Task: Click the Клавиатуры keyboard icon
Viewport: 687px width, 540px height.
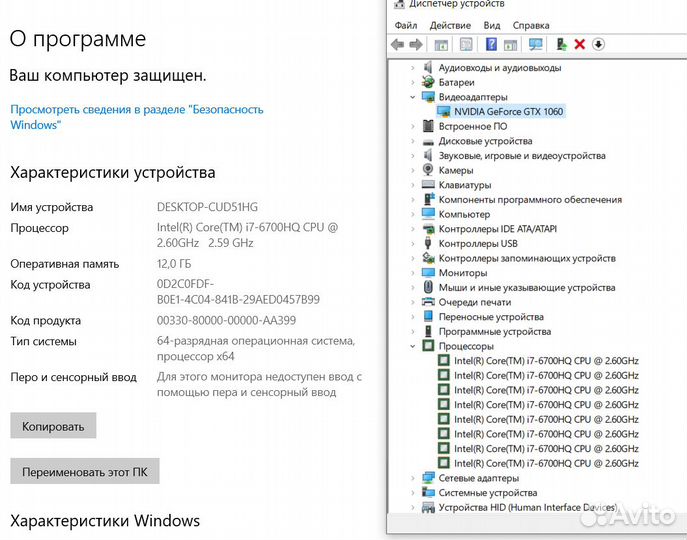Action: pos(428,185)
